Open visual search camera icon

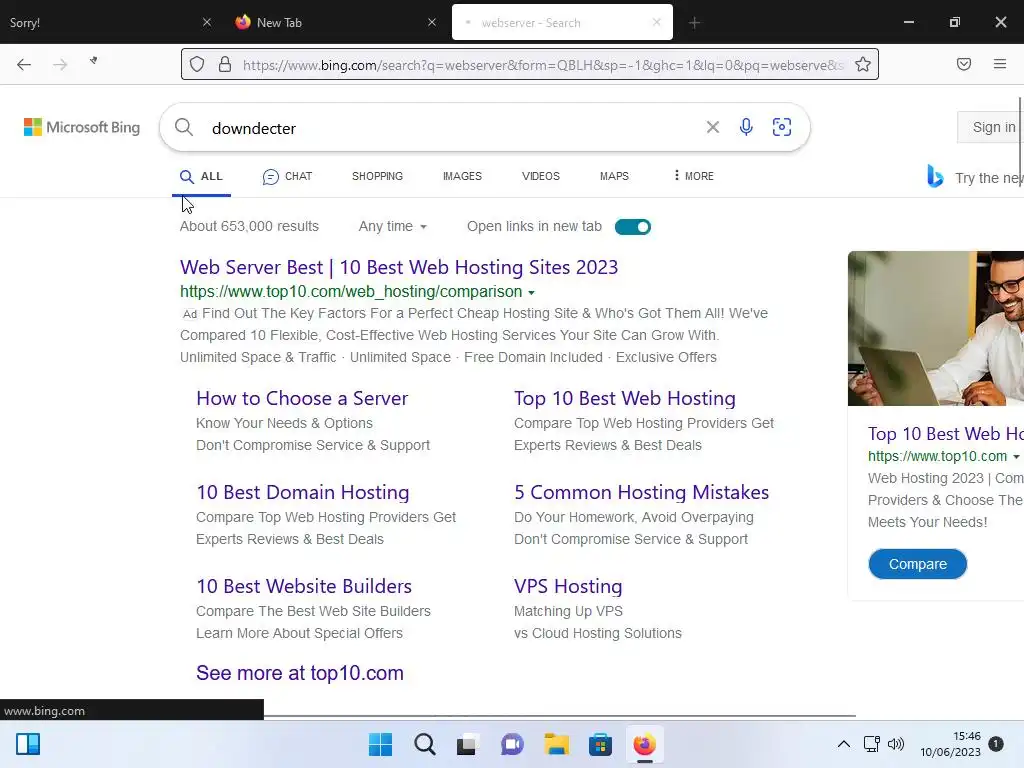point(782,127)
